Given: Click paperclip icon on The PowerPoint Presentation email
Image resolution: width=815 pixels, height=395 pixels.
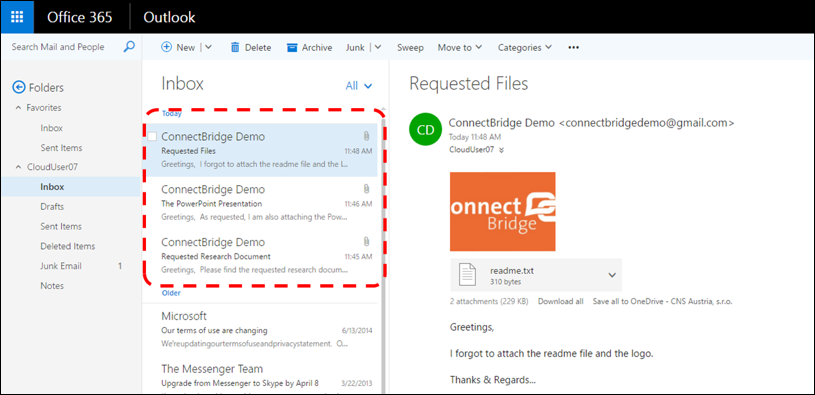Looking at the screenshot, I should click(x=366, y=189).
